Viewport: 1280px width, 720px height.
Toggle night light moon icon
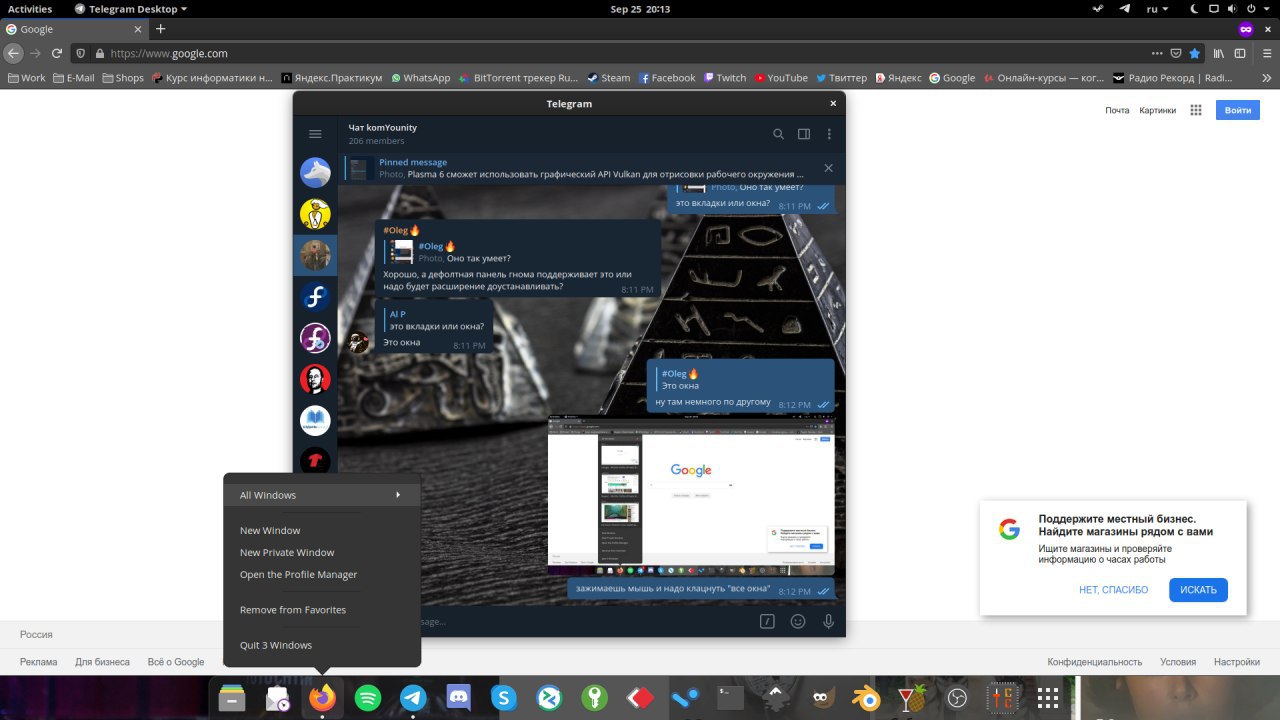1193,9
